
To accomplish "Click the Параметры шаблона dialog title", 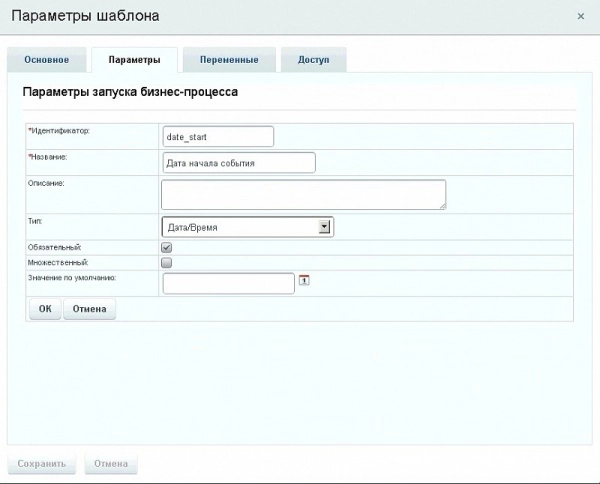I will [x=84, y=17].
